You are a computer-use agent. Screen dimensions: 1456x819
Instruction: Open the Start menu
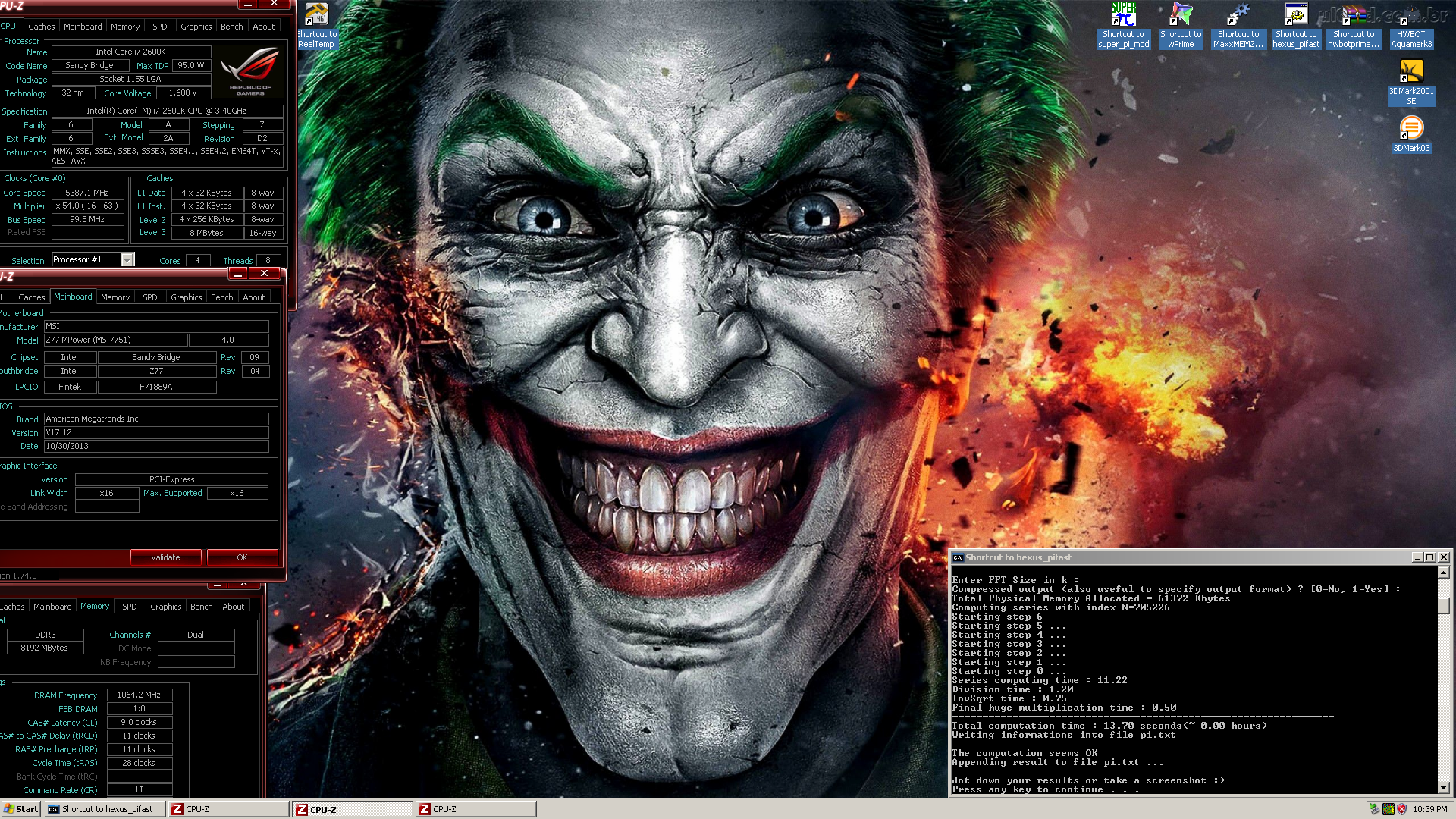[x=20, y=809]
